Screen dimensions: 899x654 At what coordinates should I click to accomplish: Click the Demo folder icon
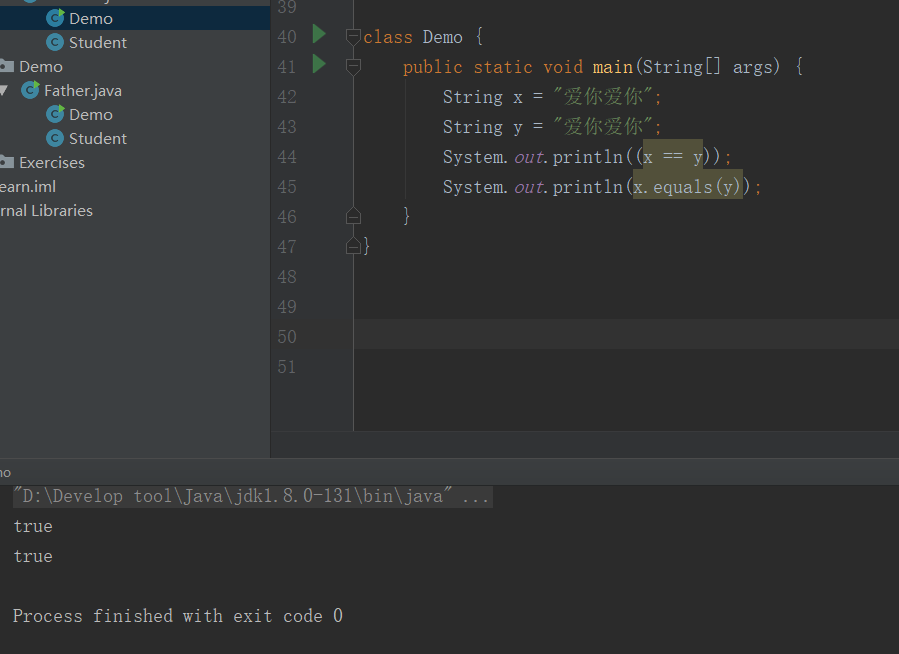point(7,66)
